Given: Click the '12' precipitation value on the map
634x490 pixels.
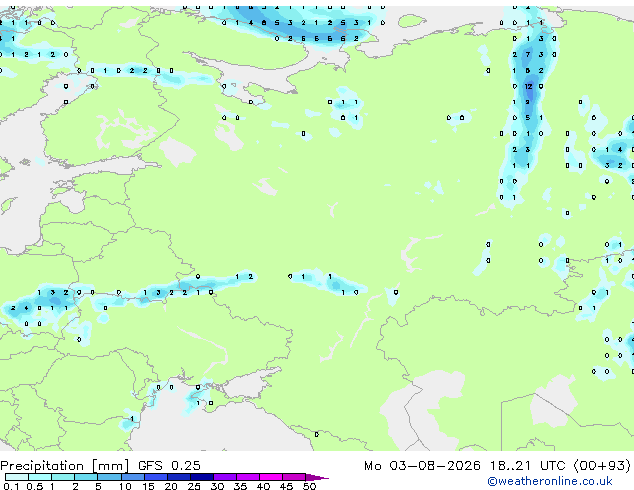Looking at the screenshot, I should (x=528, y=86).
